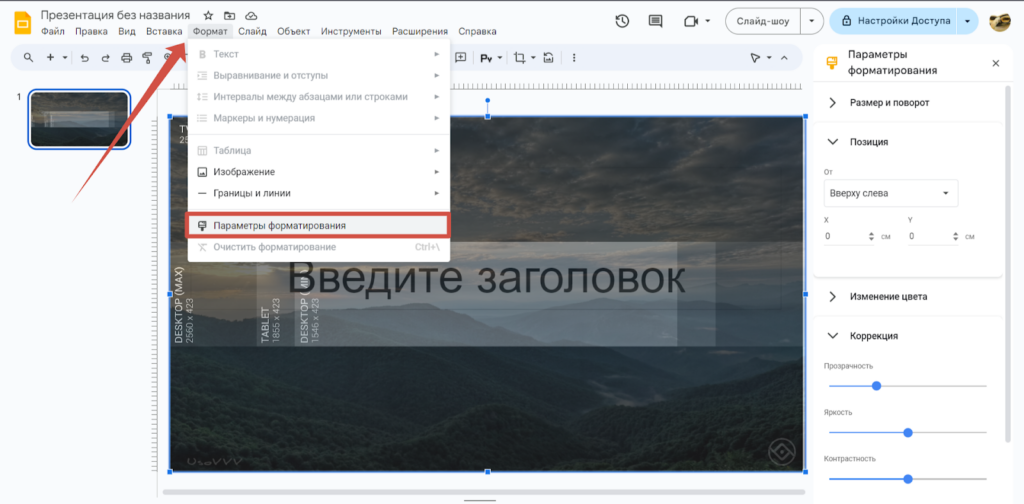The height and width of the screenshot is (504, 1024).
Task: Open the Правка menu
Action: pos(91,31)
